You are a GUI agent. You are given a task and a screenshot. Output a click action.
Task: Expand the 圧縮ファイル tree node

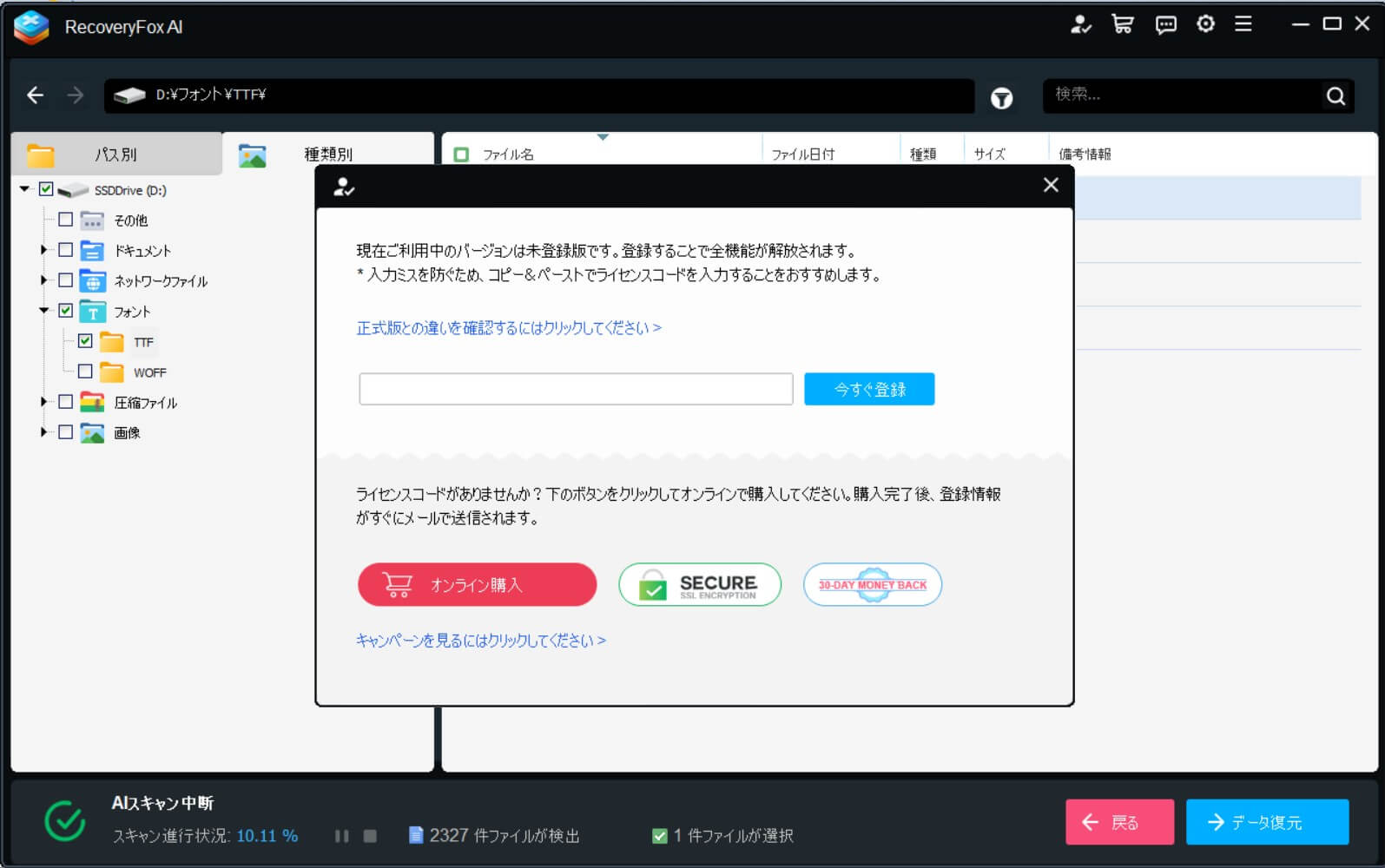coord(43,402)
